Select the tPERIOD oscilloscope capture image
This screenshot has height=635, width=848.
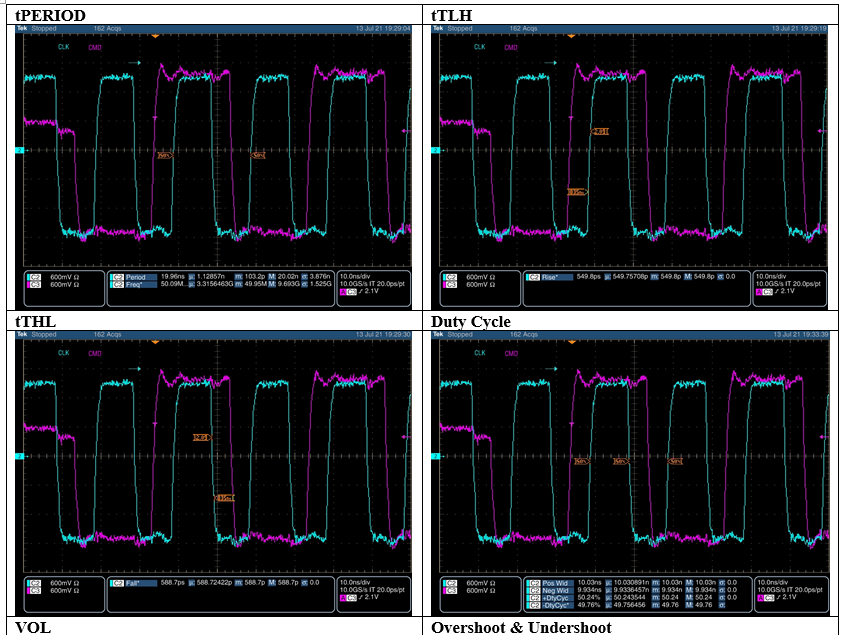[214, 167]
